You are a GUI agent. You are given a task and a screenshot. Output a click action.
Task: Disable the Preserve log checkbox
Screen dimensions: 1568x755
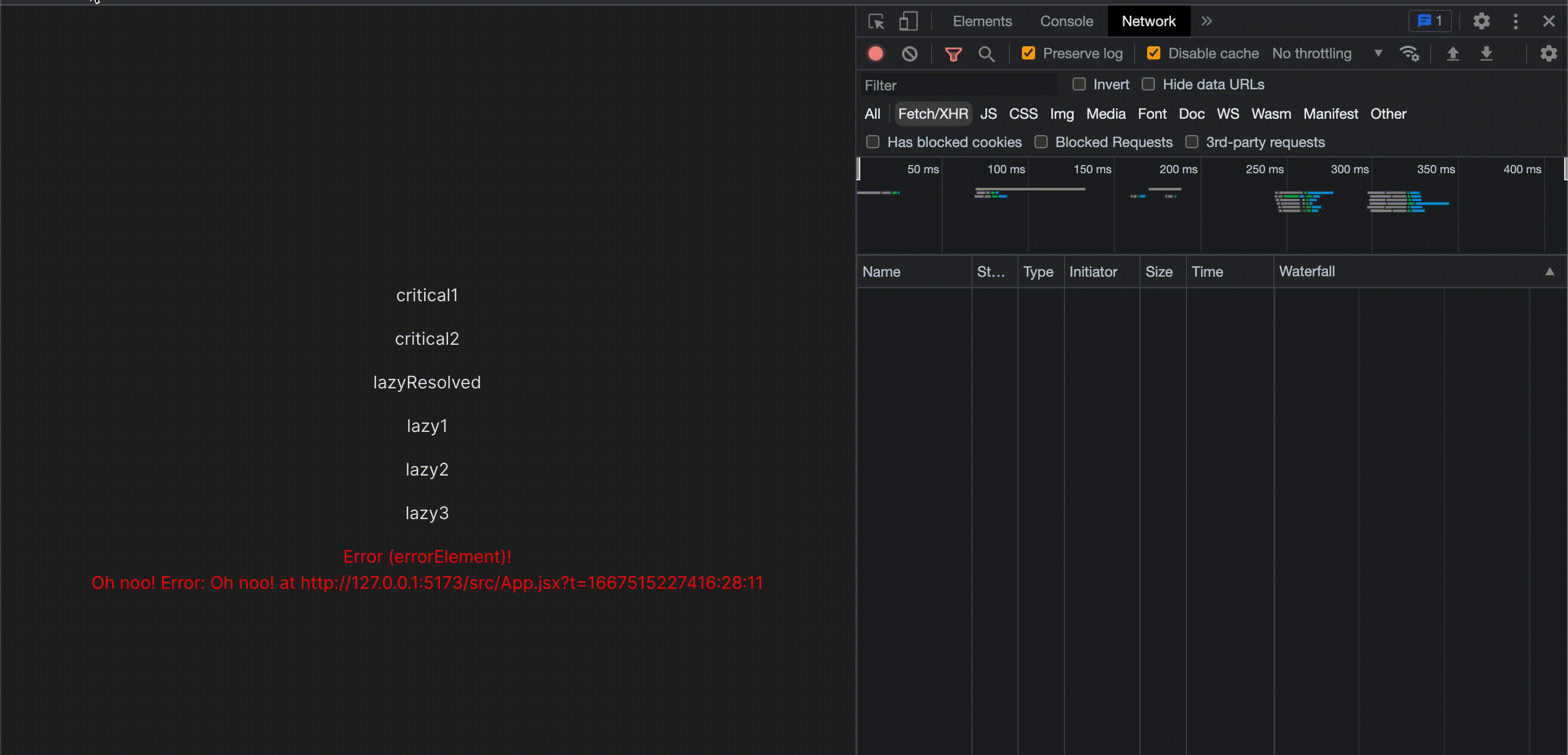(1028, 53)
